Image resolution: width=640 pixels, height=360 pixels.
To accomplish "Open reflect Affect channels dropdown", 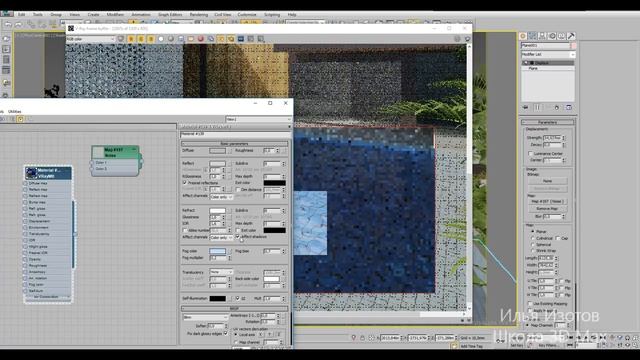I will pyautogui.click(x=221, y=197).
